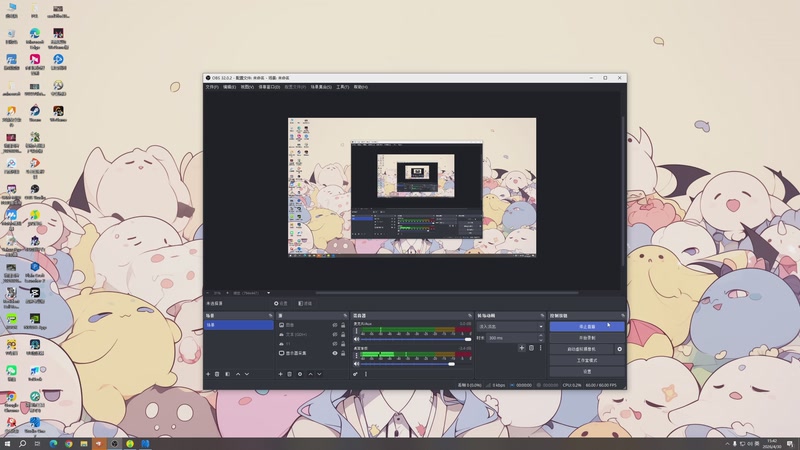The height and width of the screenshot is (450, 800).
Task: Click source filters button above docks
Action: [x=305, y=303]
